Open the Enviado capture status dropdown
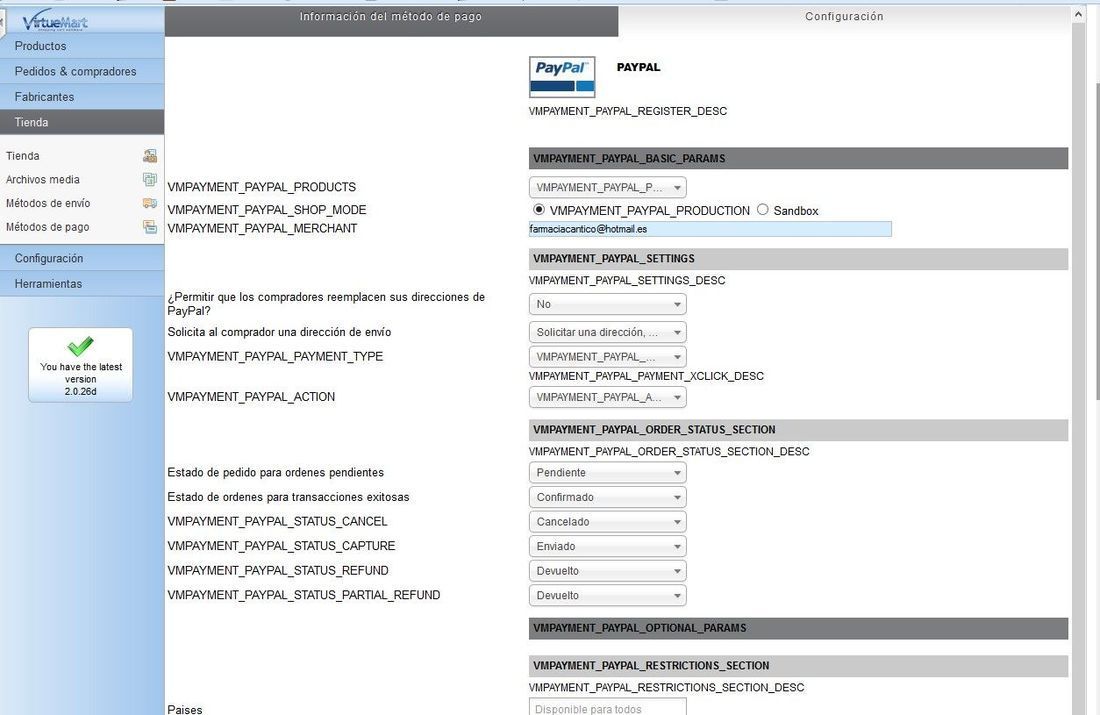This screenshot has width=1100, height=715. [x=608, y=547]
